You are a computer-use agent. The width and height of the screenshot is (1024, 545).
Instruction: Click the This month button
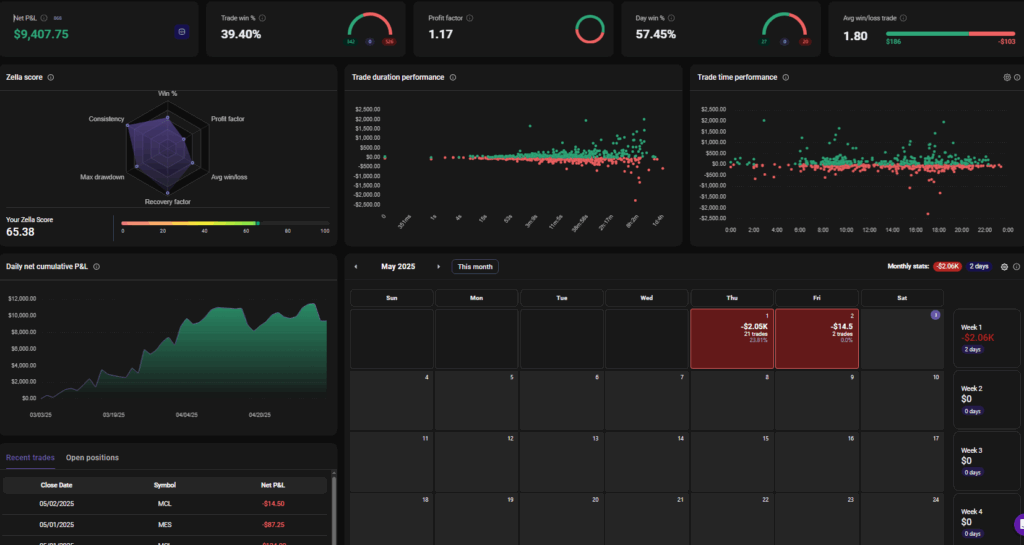[x=475, y=266]
